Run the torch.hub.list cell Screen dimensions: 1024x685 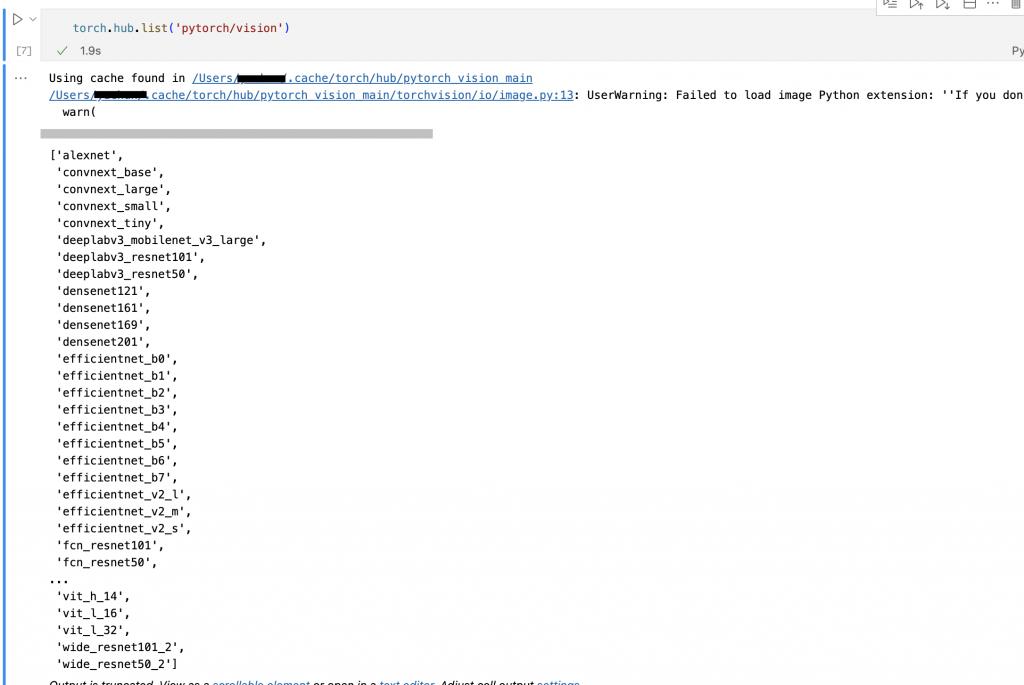(x=18, y=20)
